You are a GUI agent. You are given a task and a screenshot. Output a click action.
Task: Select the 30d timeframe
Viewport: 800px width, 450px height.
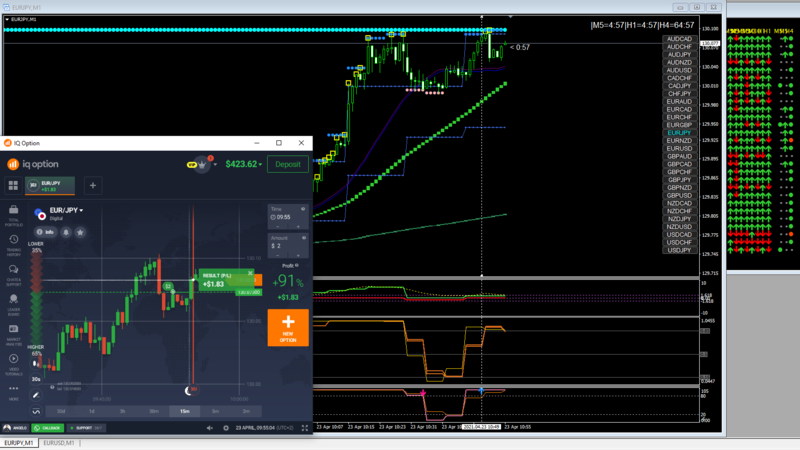coord(61,411)
